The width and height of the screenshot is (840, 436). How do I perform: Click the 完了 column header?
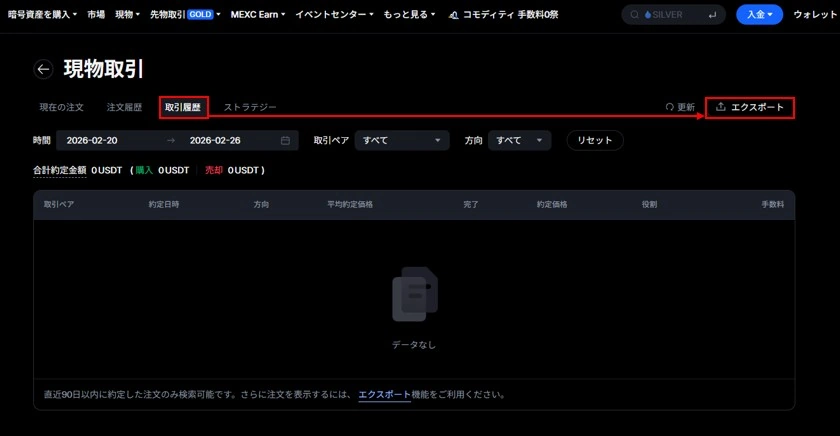(471, 205)
